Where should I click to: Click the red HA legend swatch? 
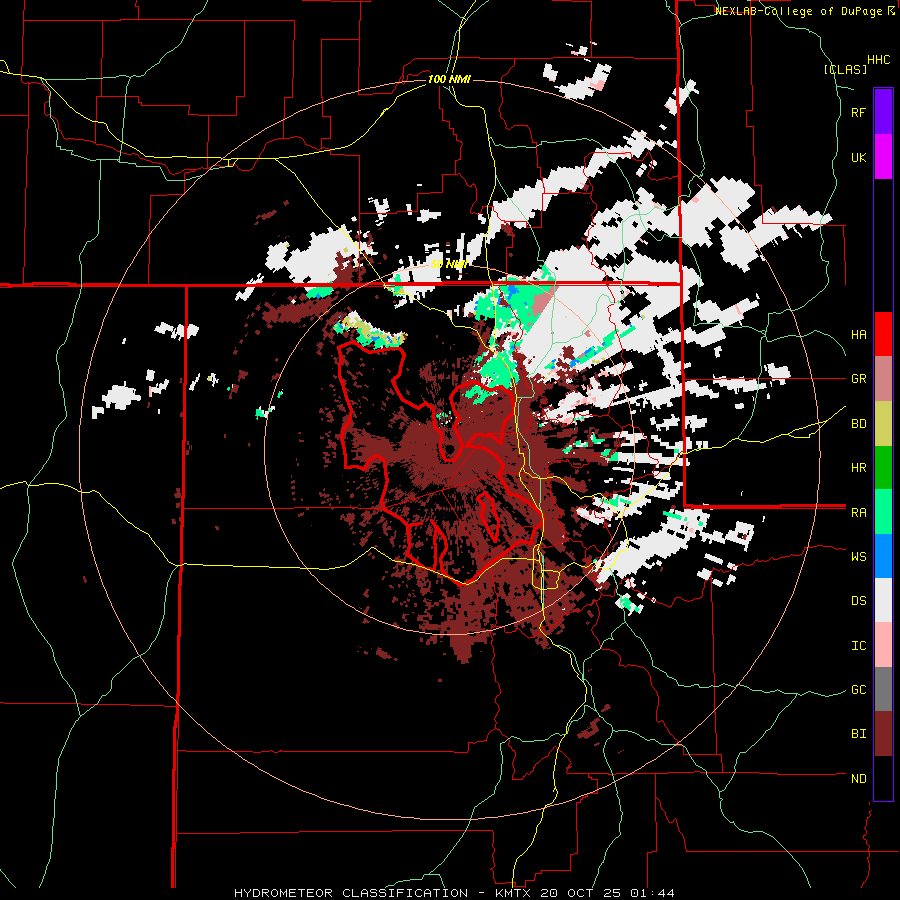coord(883,334)
